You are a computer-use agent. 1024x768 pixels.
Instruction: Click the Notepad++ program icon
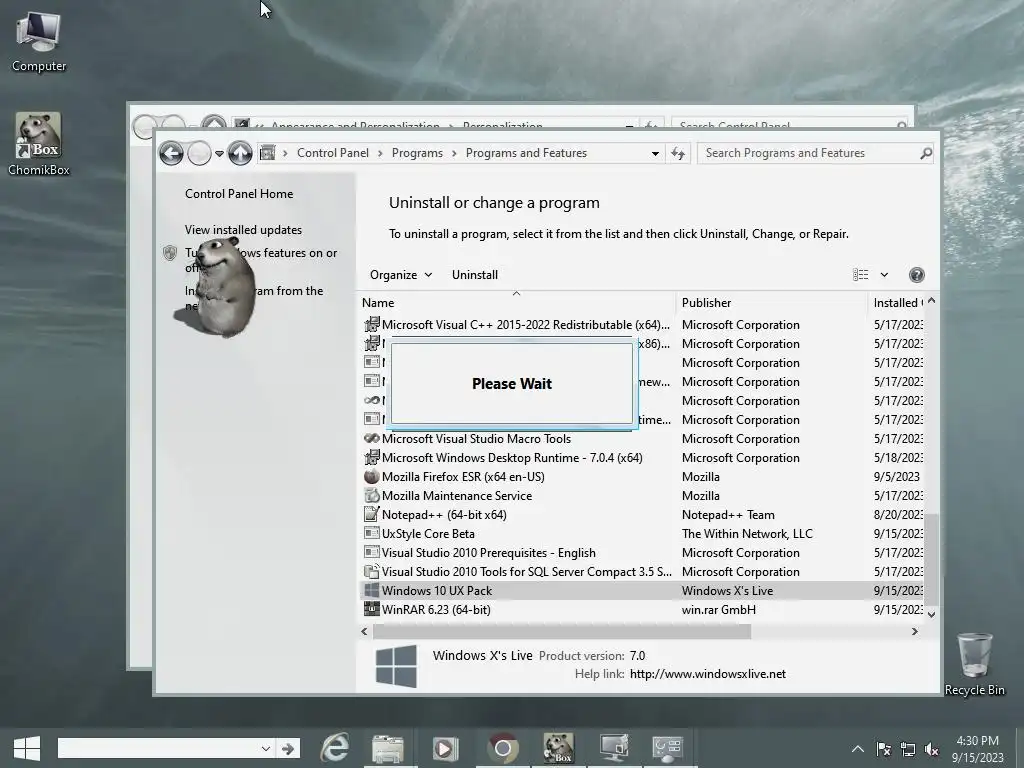[372, 515]
